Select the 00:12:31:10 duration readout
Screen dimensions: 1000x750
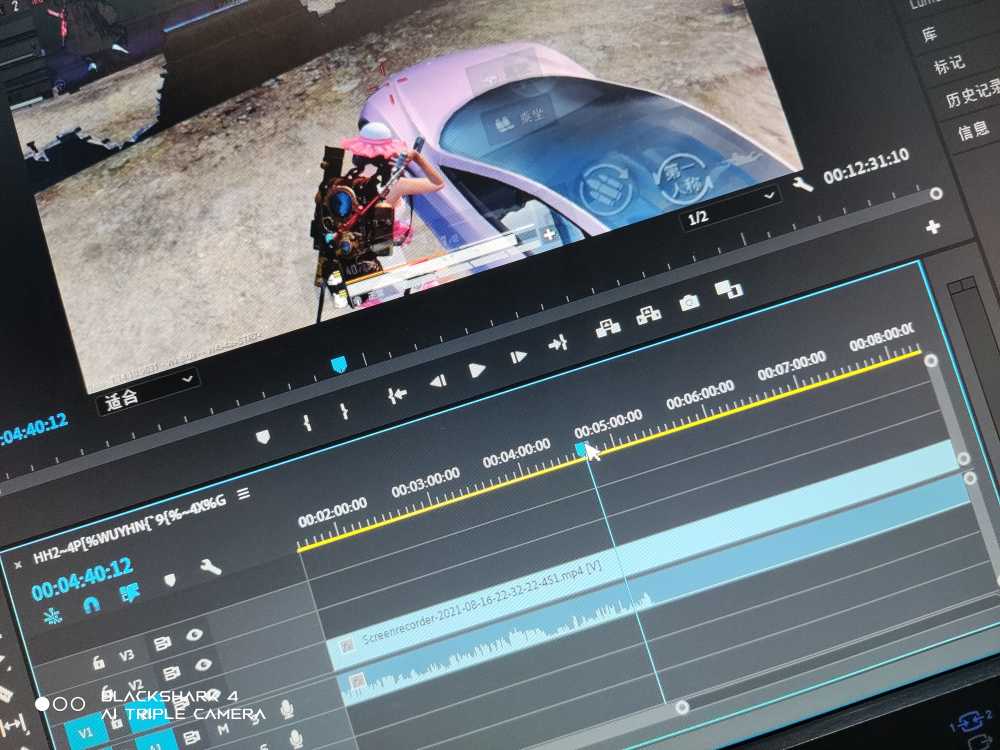pyautogui.click(x=866, y=166)
